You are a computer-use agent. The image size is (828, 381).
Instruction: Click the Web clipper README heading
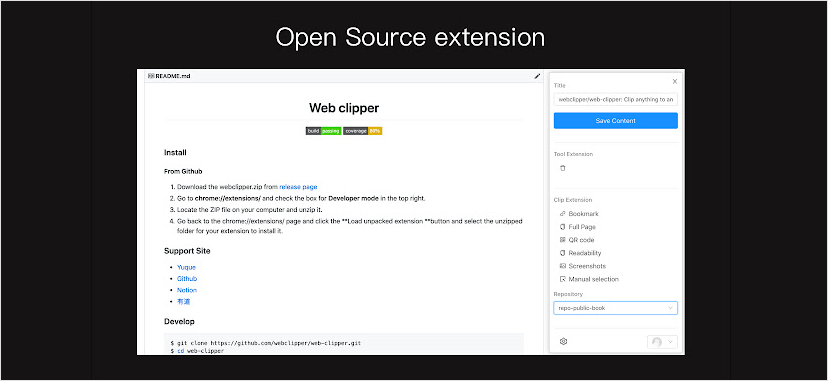click(344, 108)
